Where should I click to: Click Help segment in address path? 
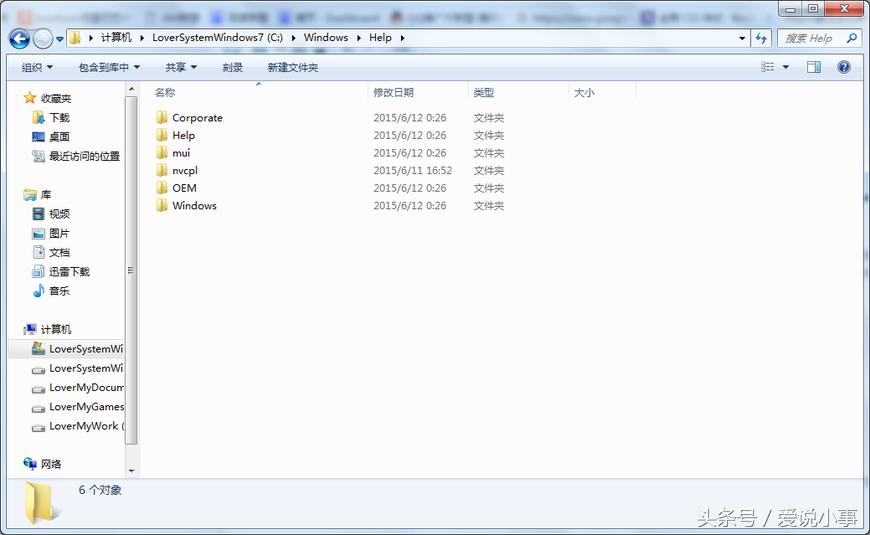tap(380, 38)
